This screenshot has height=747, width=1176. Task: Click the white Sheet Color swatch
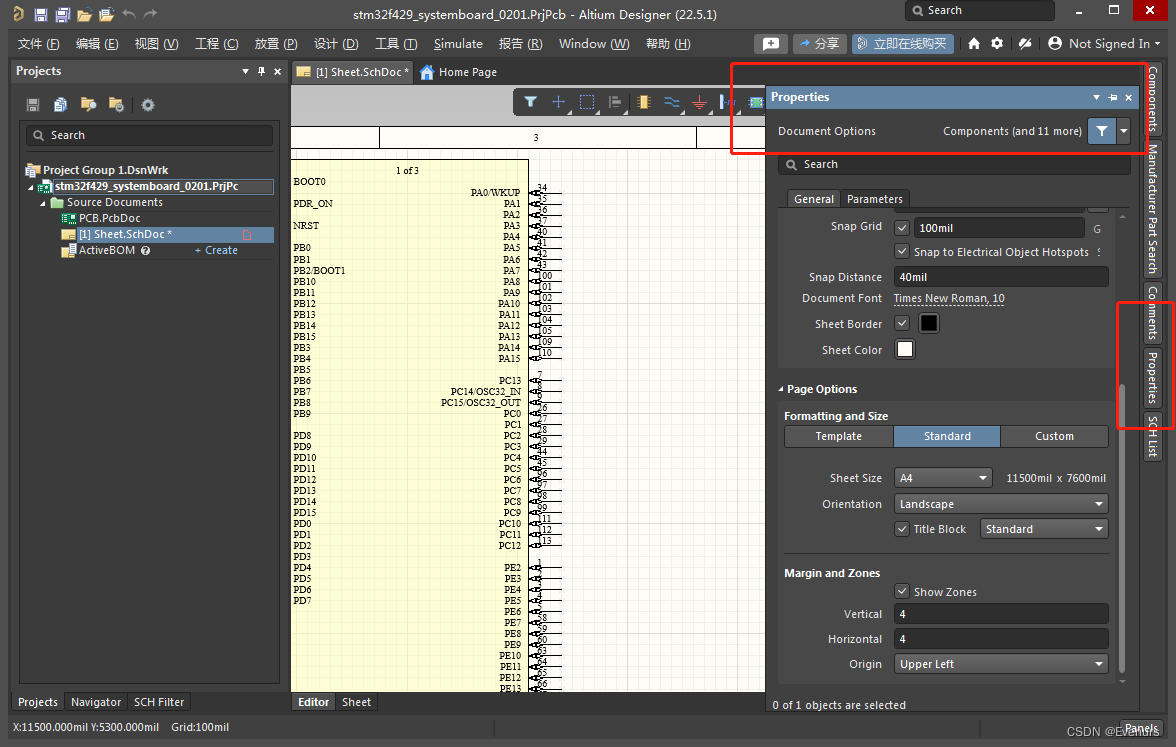905,350
